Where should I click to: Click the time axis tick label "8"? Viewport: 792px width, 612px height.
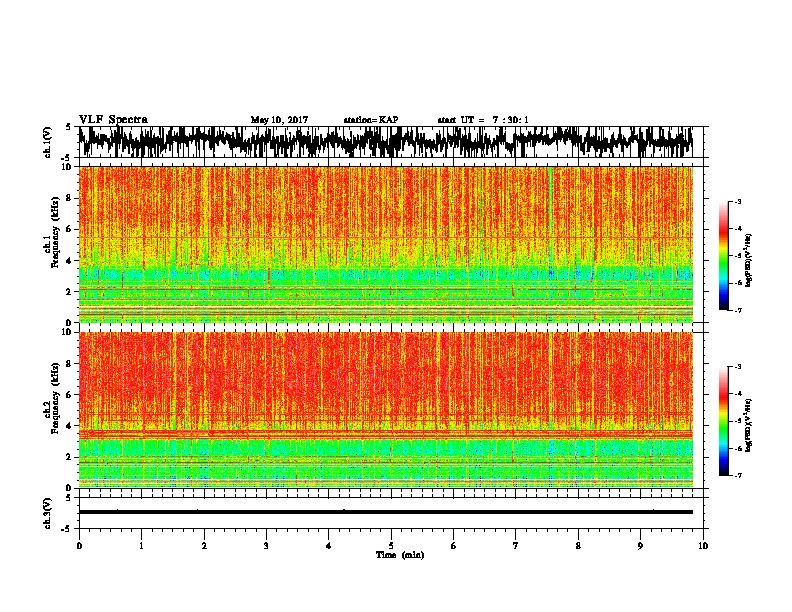click(578, 546)
